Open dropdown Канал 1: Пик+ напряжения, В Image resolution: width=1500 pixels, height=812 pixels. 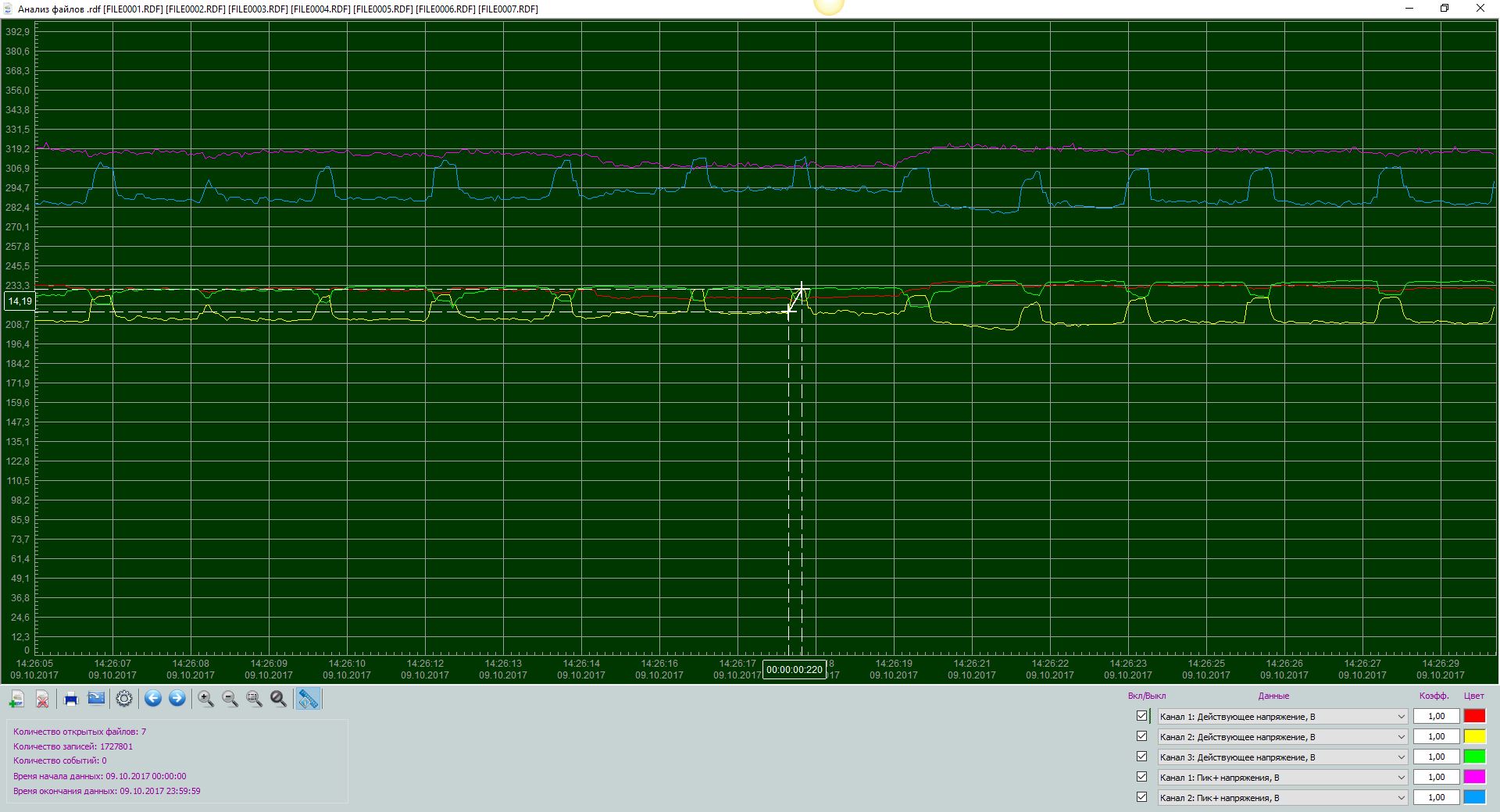coord(1283,777)
